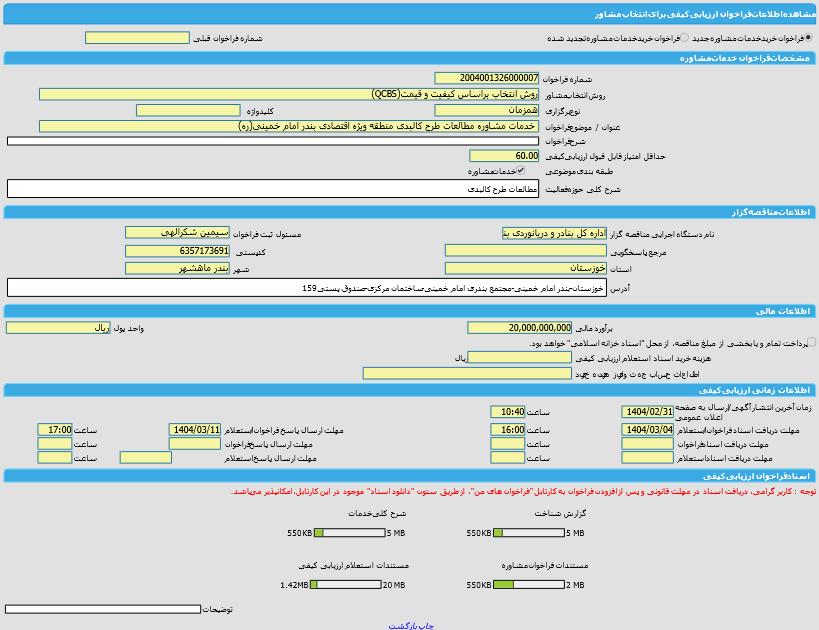Click the اطلاعات مناقصه گزار section header
This screenshot has width=819, height=630.
pyautogui.click(x=410, y=212)
